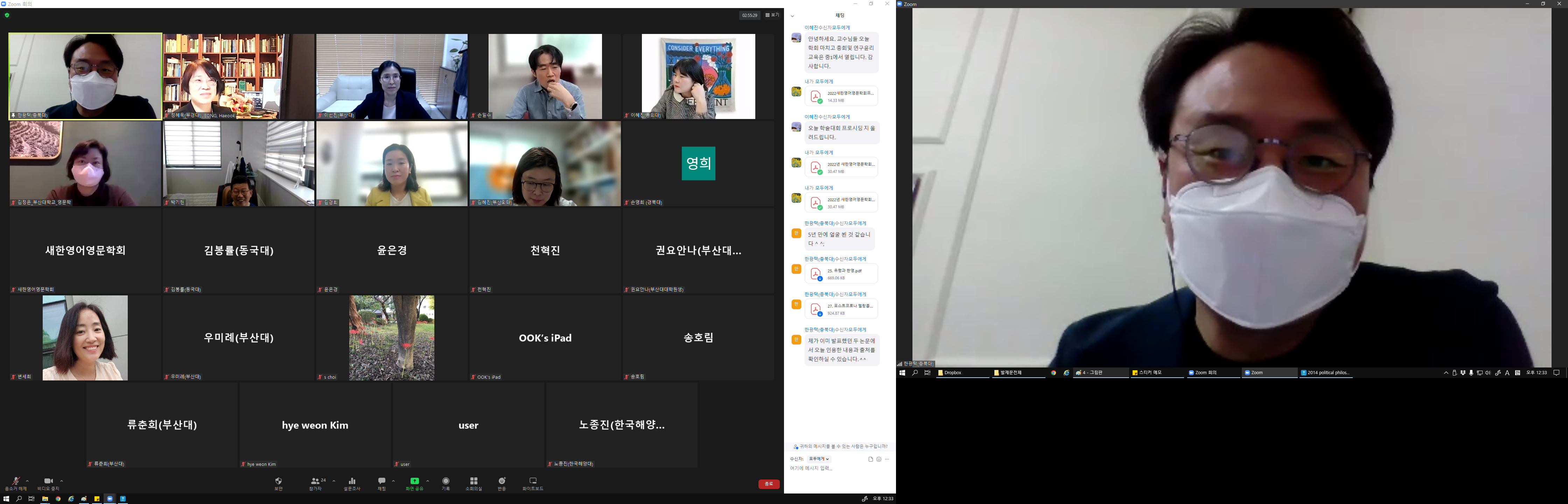Open chat more options ellipsis menu
This screenshot has width=1568, height=504.
887,459
